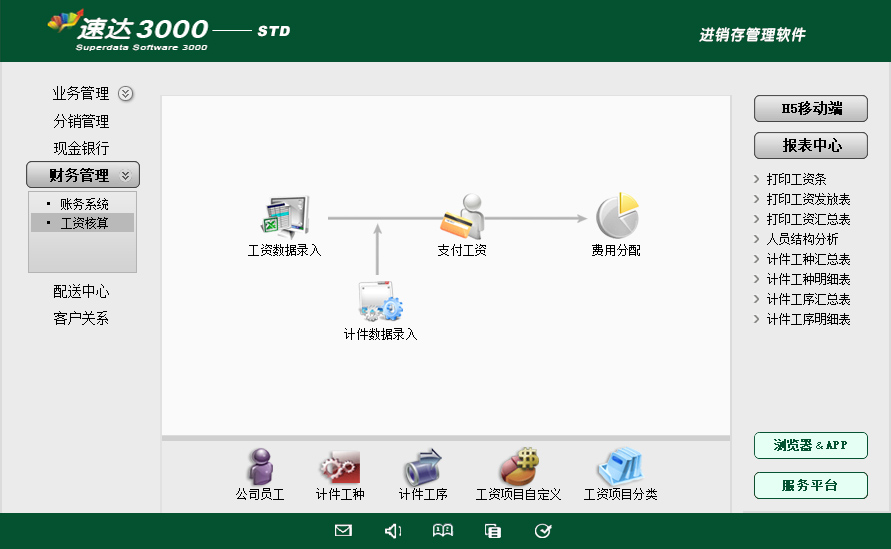Open the 计件工序明细表 report link
891x549 pixels.
(x=808, y=319)
